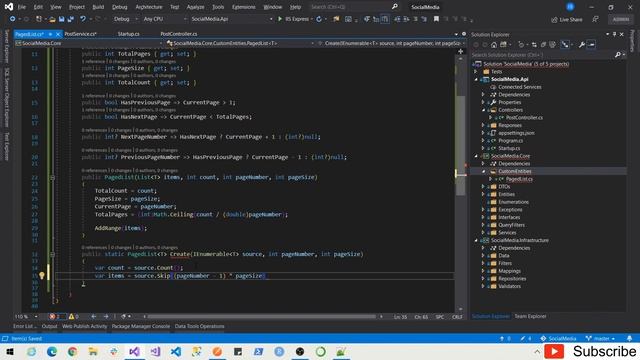Collapse the SocialMedia.Infrastructure project node
Screen dimensions: 640x360
476,240
